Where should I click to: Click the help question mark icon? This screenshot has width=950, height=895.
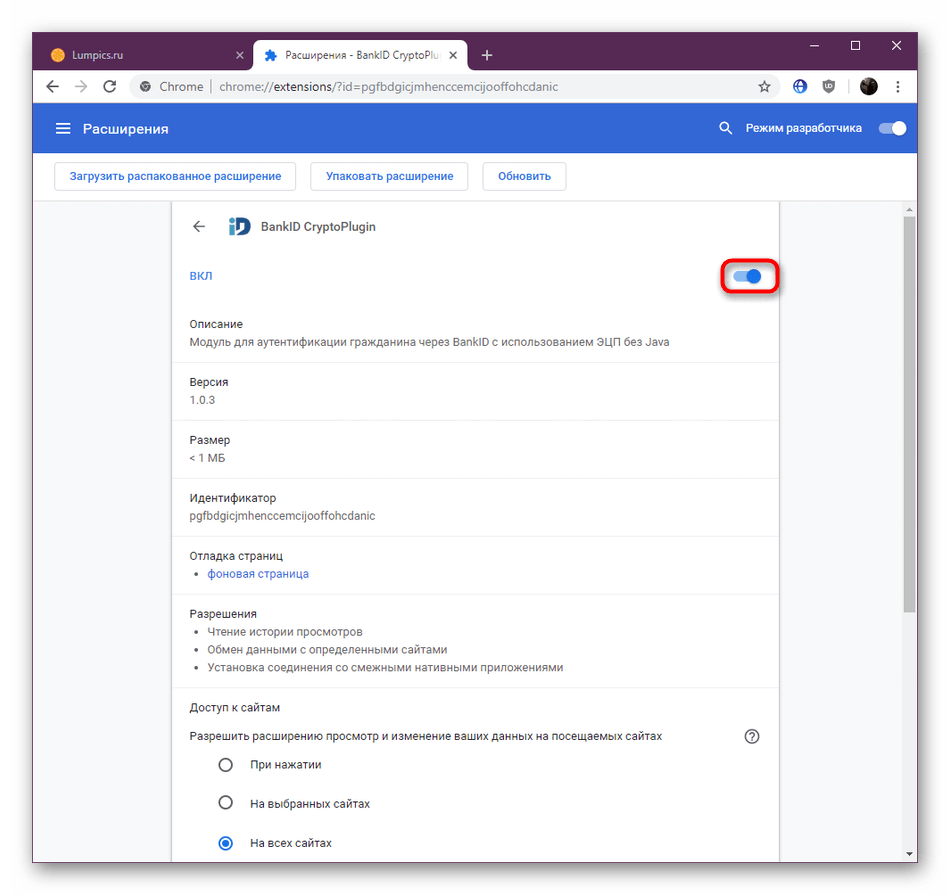[752, 737]
